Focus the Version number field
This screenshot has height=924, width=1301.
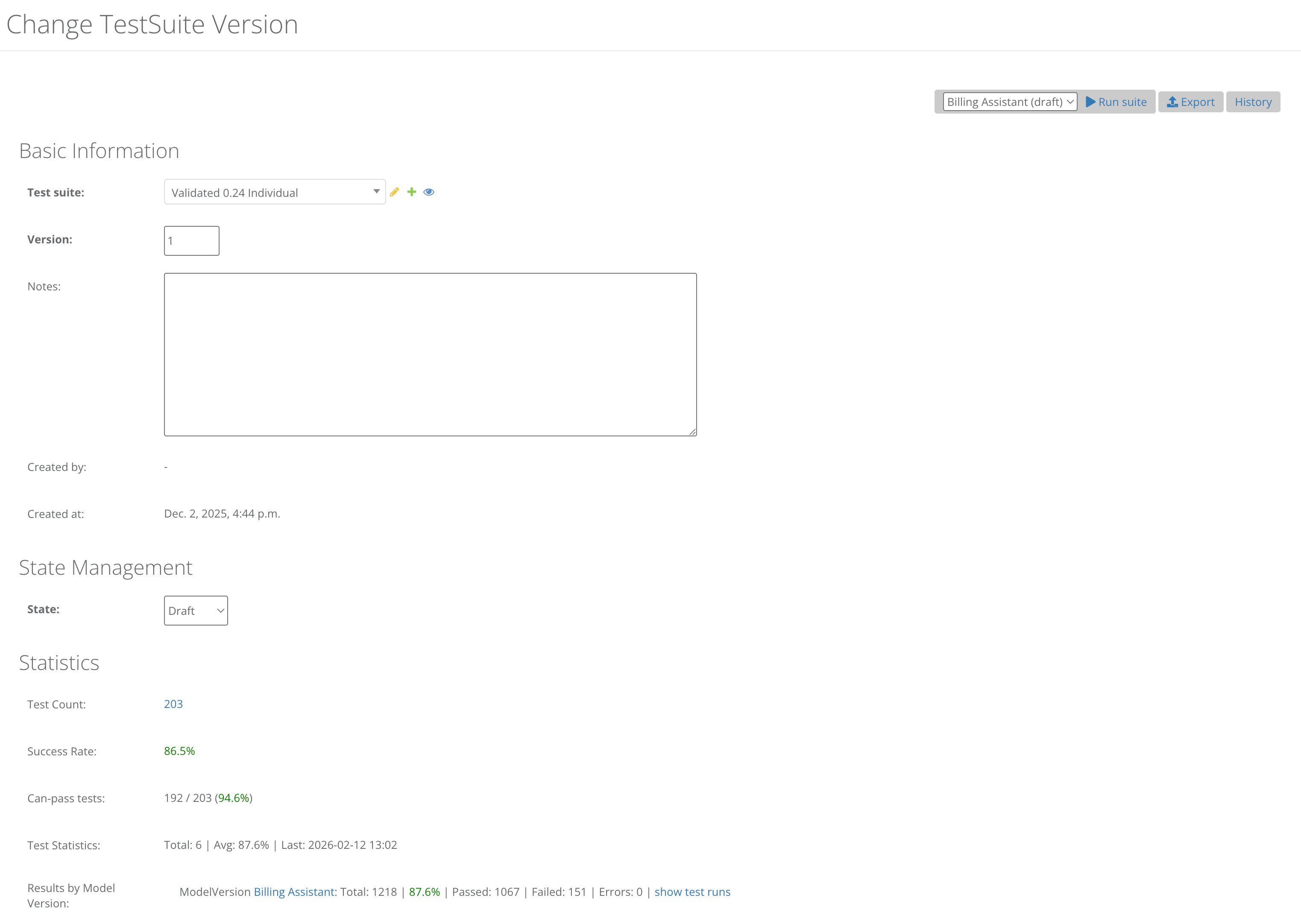click(191, 241)
